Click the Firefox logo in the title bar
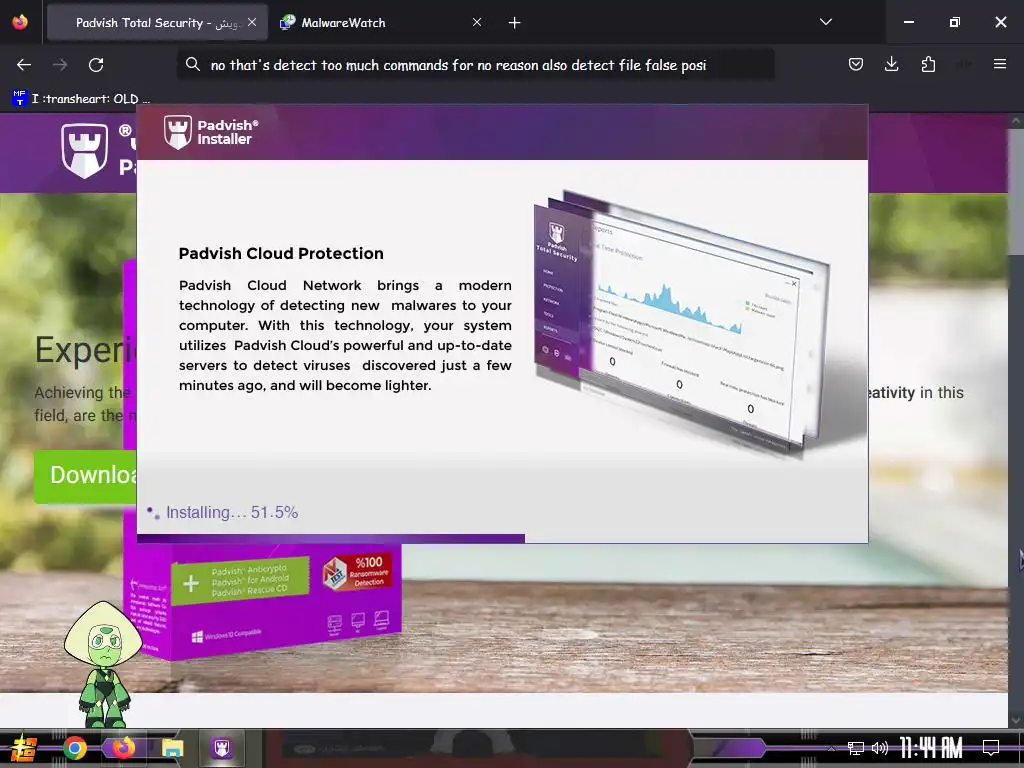Viewport: 1024px width, 768px height. (x=20, y=22)
